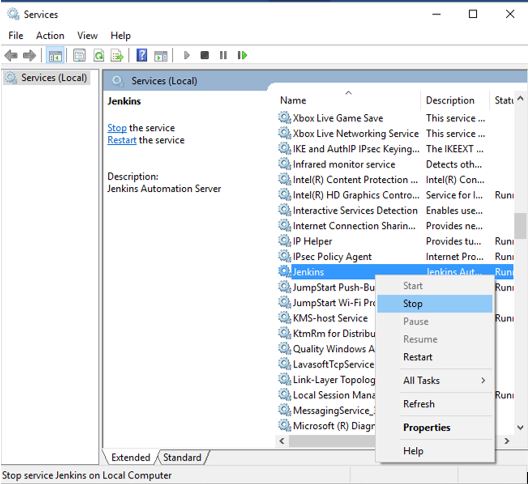Select JumpStart Wi-Fi service row

[x=327, y=303]
